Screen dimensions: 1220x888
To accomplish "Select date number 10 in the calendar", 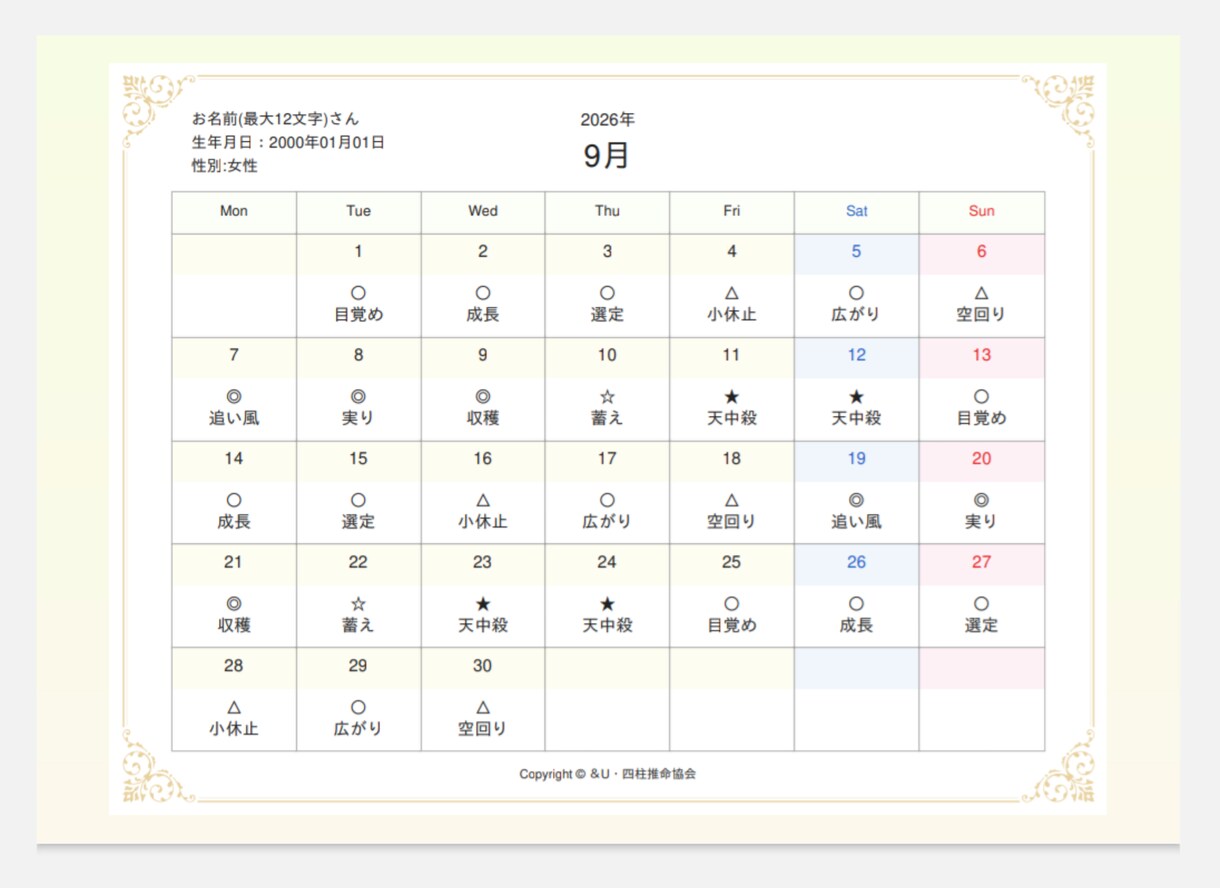I will click(607, 355).
